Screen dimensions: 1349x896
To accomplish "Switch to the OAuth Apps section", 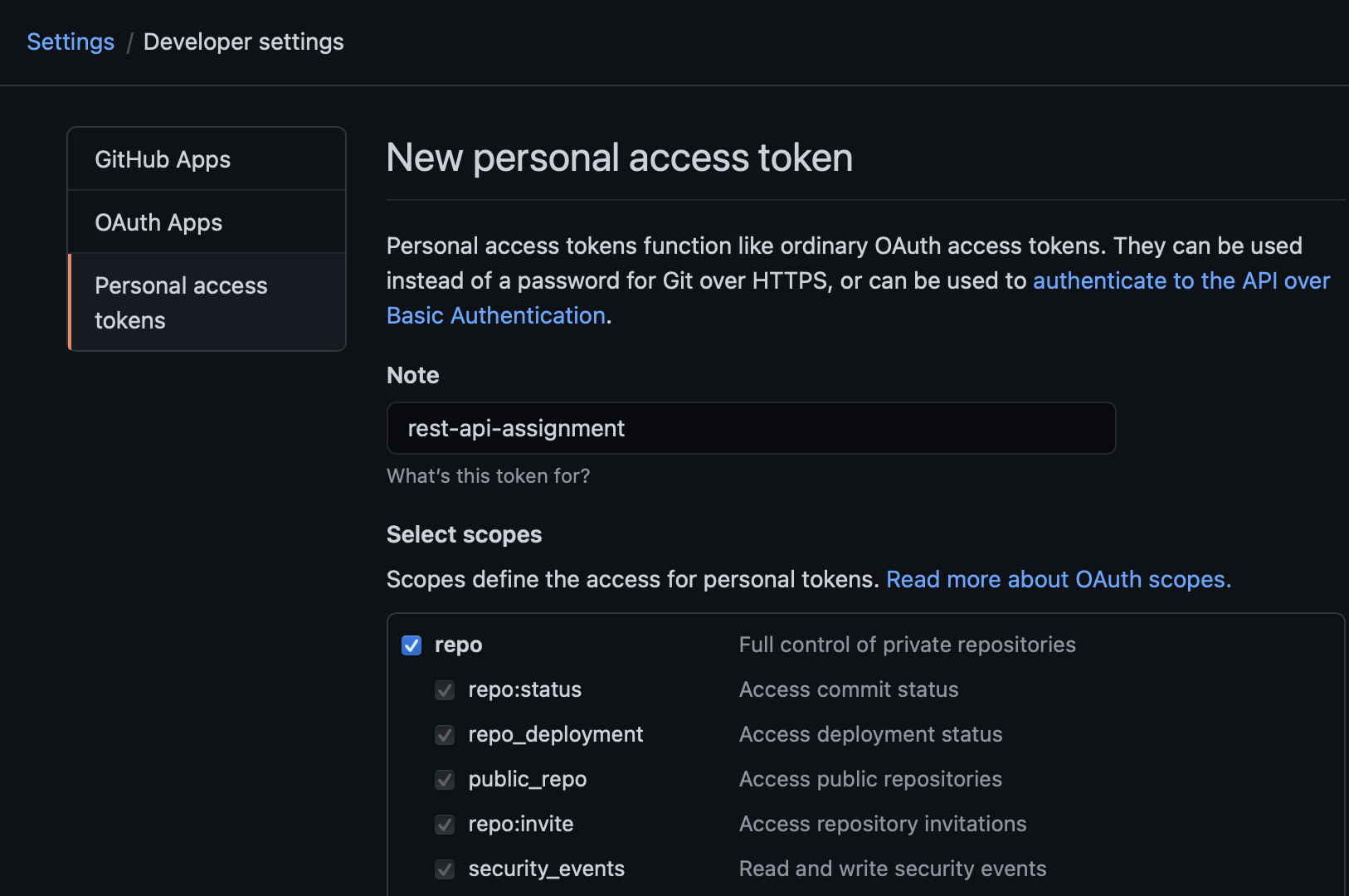I will (158, 222).
